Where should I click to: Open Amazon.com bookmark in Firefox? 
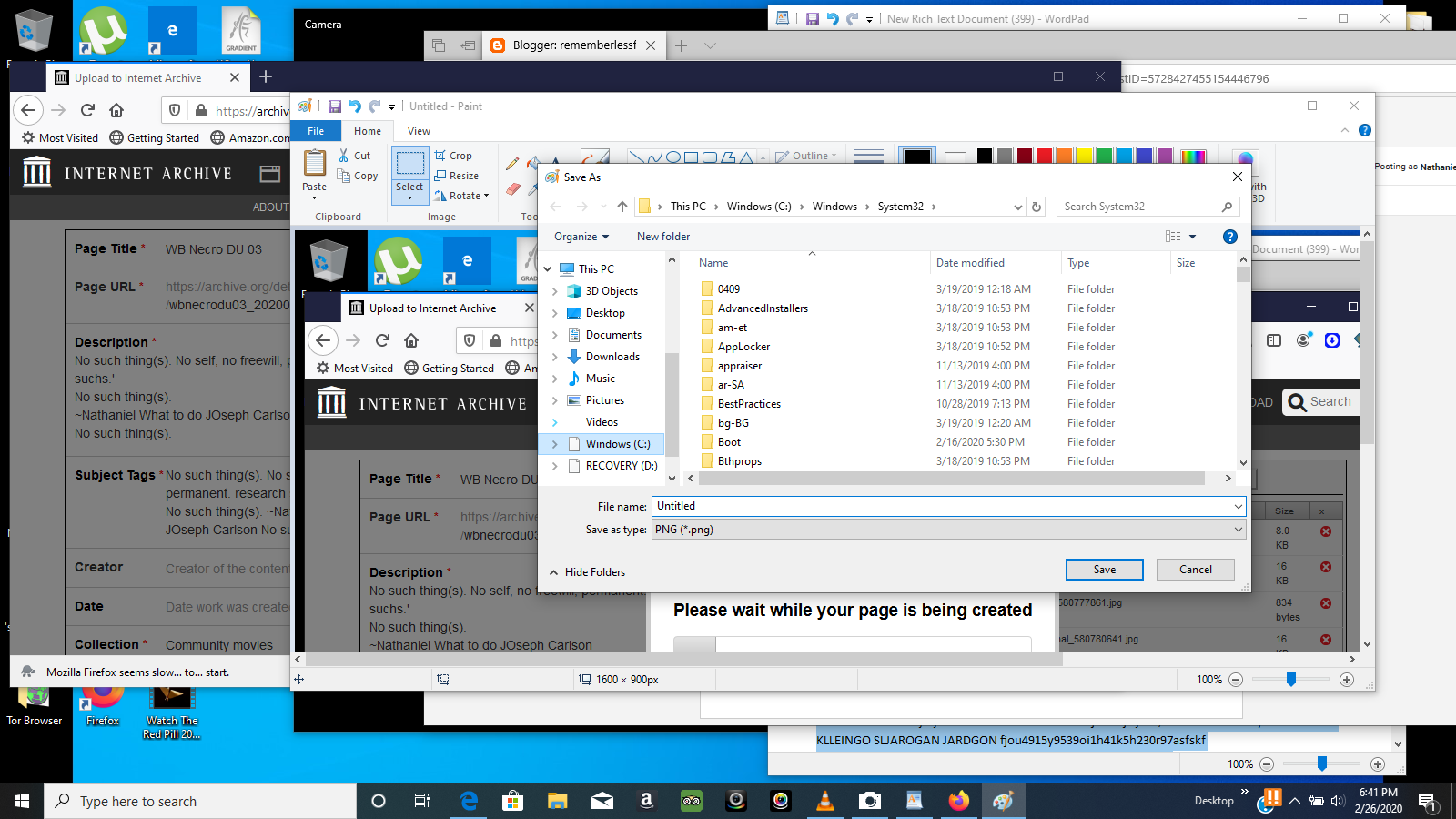point(251,138)
